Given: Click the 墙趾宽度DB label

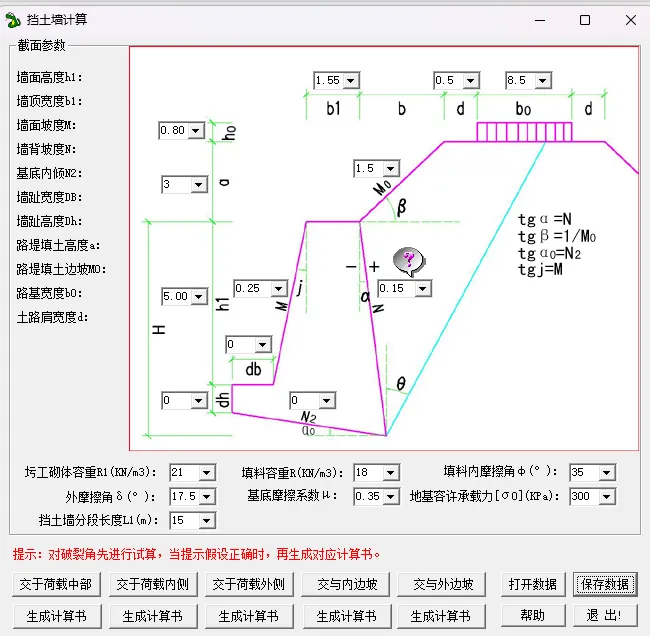Looking at the screenshot, I should pyautogui.click(x=49, y=197).
